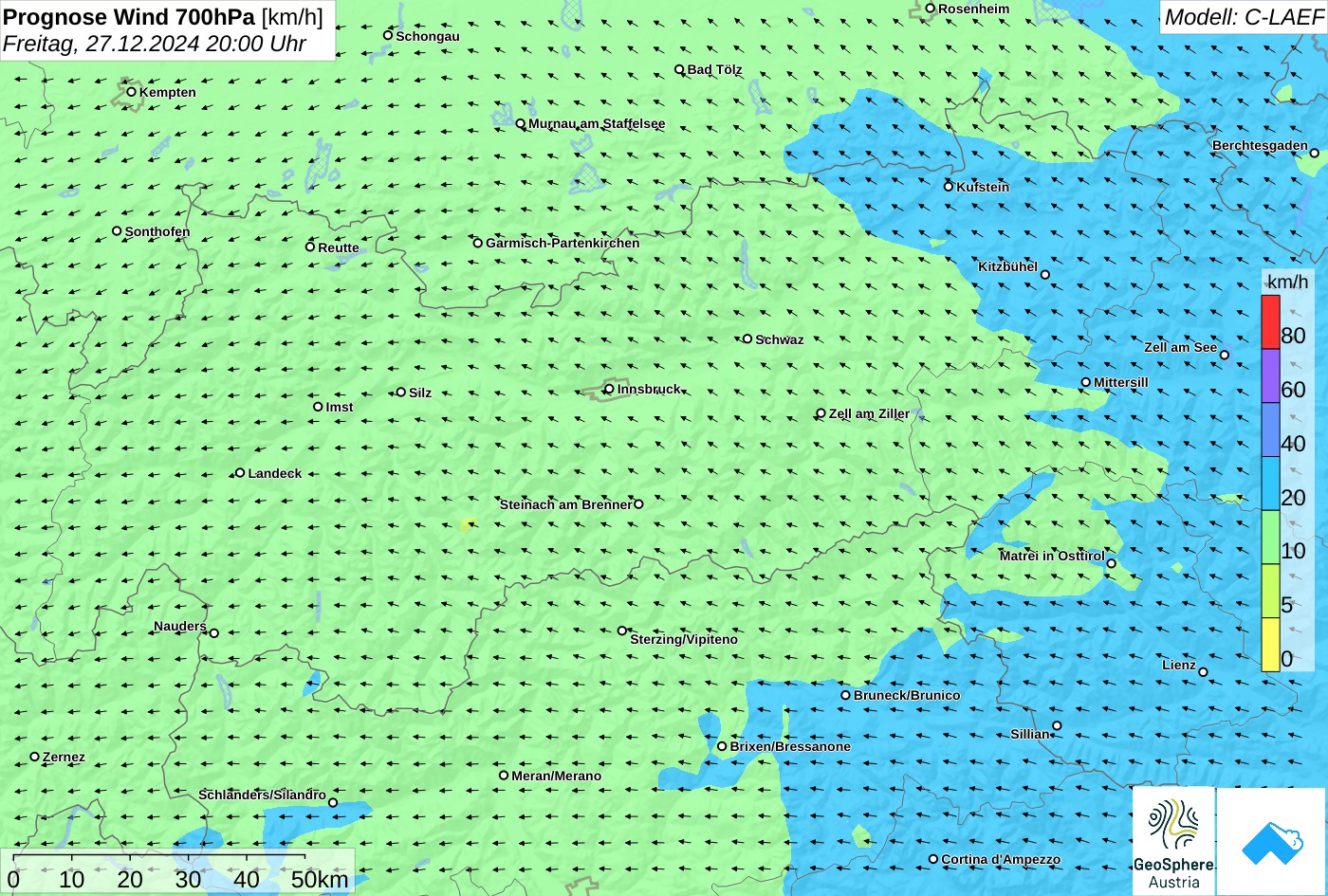Click the Schongau location marker
The image size is (1328, 896).
[x=388, y=35]
